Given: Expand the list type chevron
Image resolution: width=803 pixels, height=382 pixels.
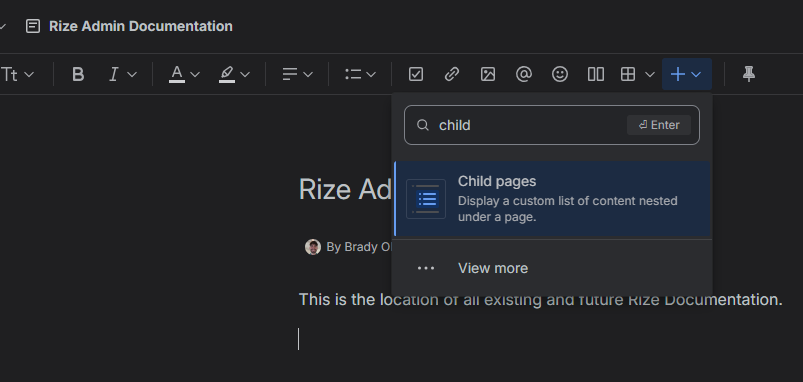Looking at the screenshot, I should (371, 75).
